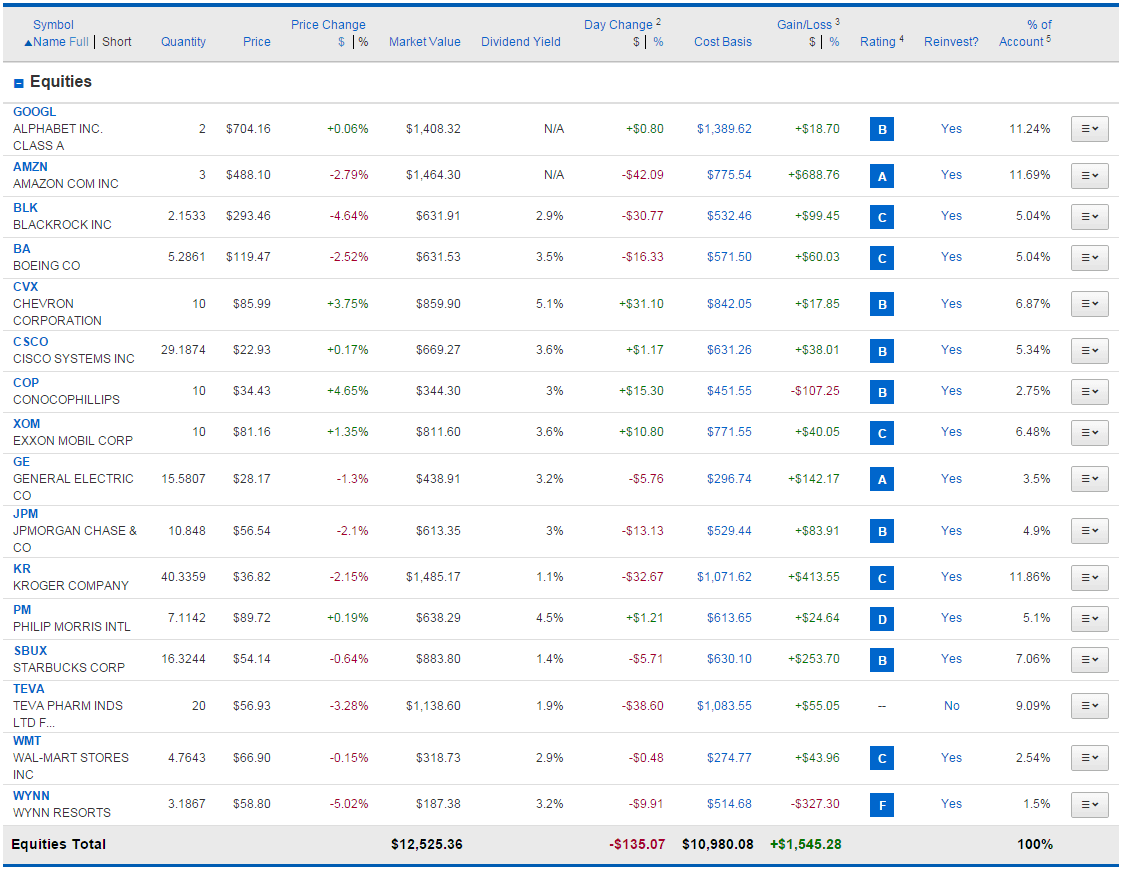This screenshot has height=869, width=1121.
Task: Collapse the Equities section
Action: pos(19,84)
